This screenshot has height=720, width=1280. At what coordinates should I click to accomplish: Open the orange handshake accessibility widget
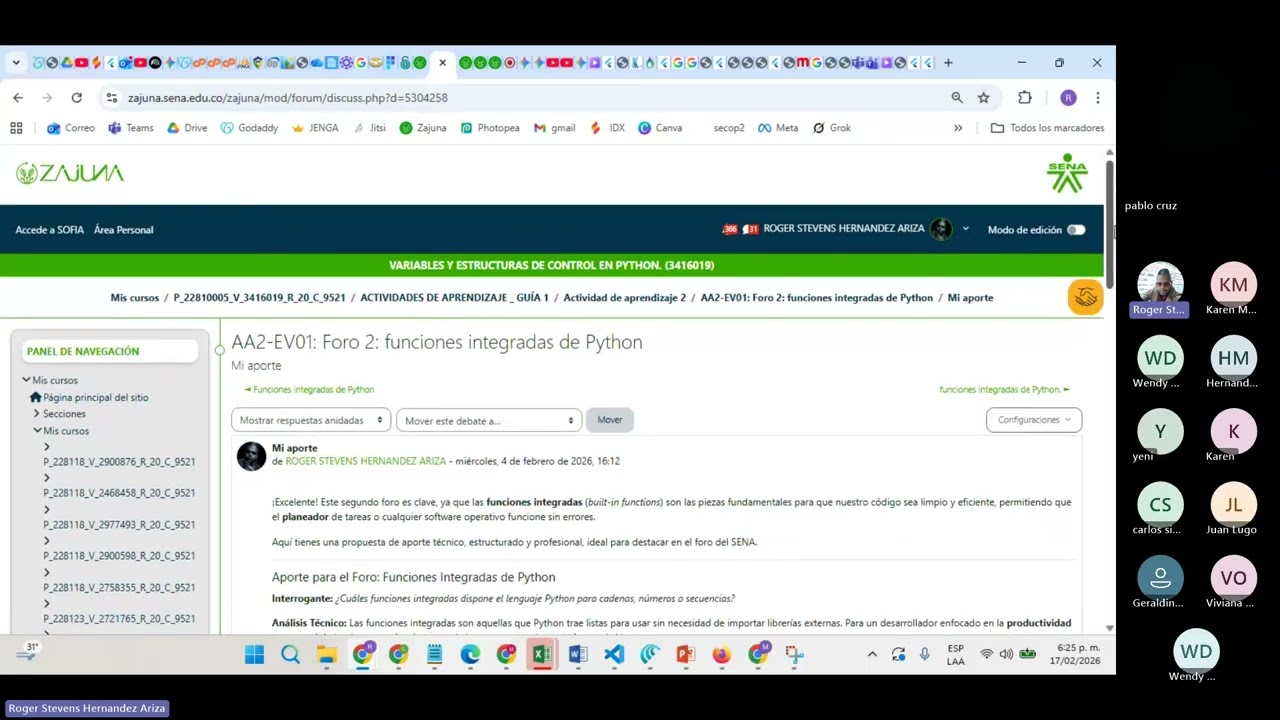pyautogui.click(x=1085, y=297)
